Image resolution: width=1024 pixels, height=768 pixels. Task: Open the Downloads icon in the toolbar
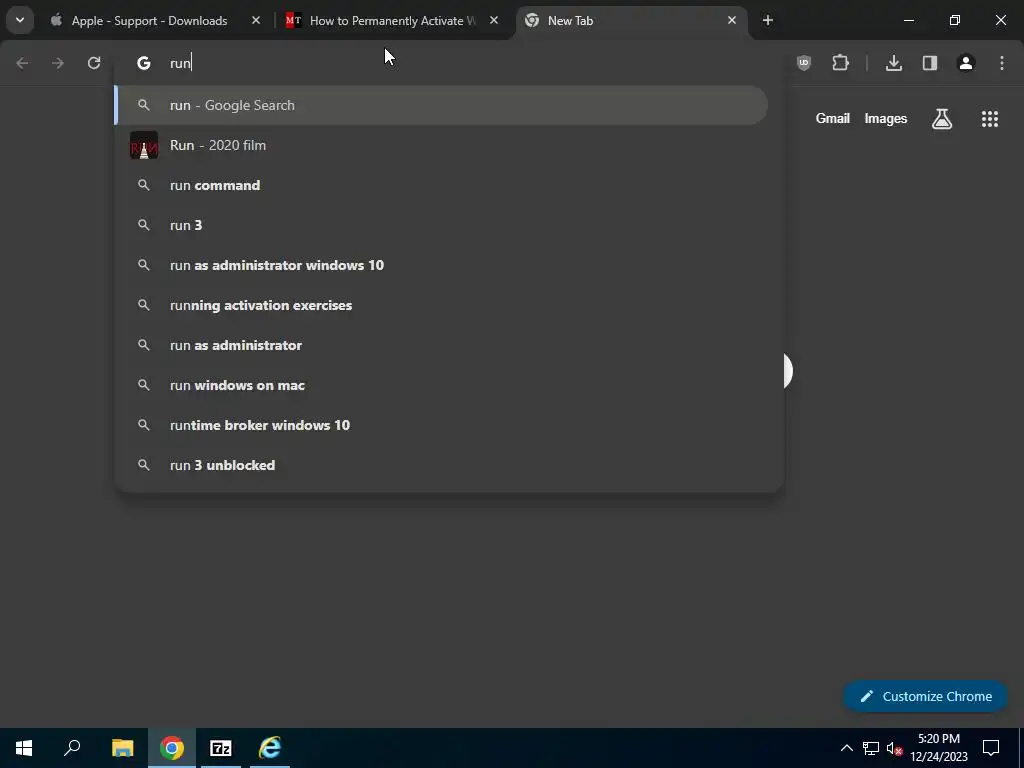coord(894,63)
